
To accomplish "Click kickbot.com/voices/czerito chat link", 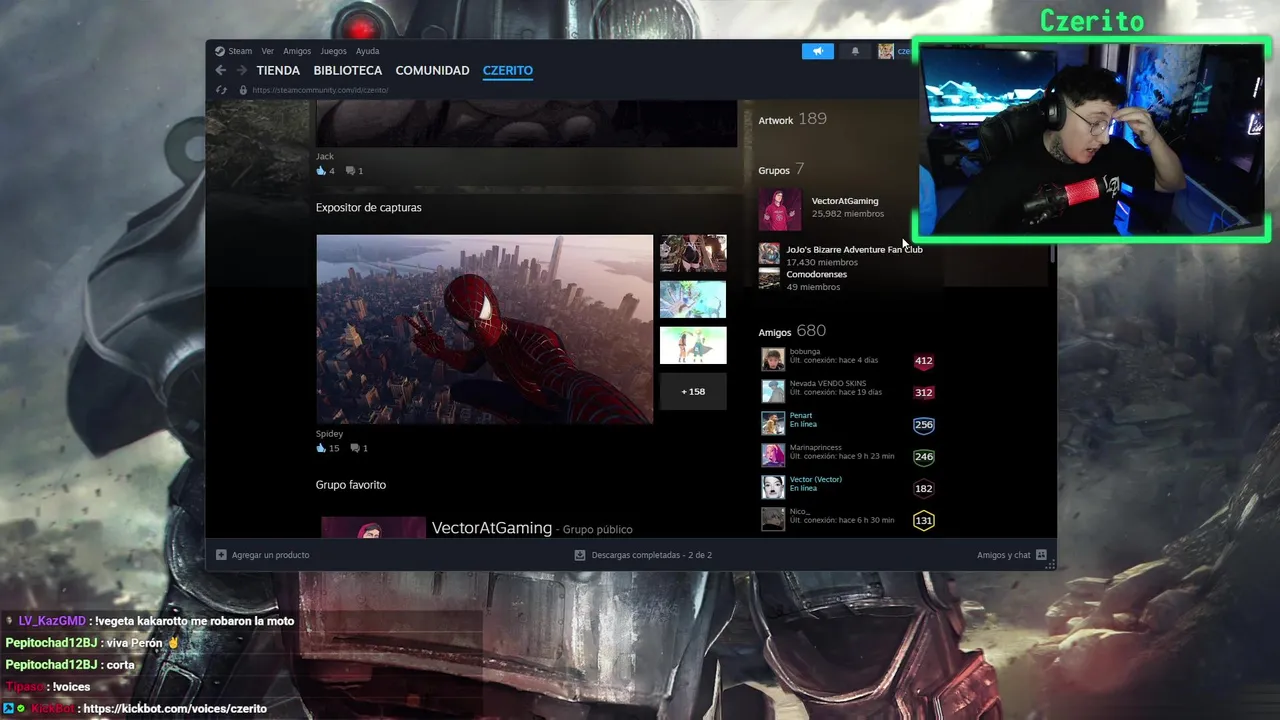I will [175, 709].
